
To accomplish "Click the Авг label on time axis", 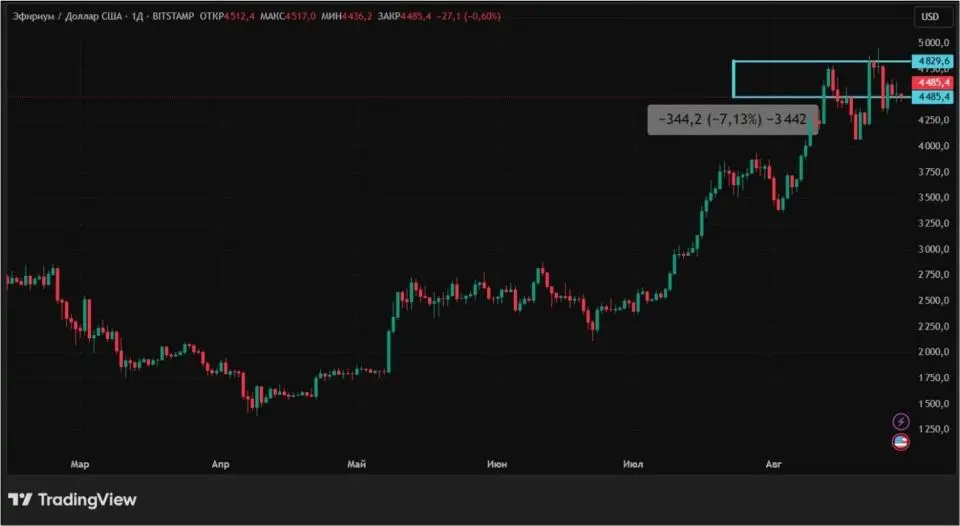I will [773, 464].
